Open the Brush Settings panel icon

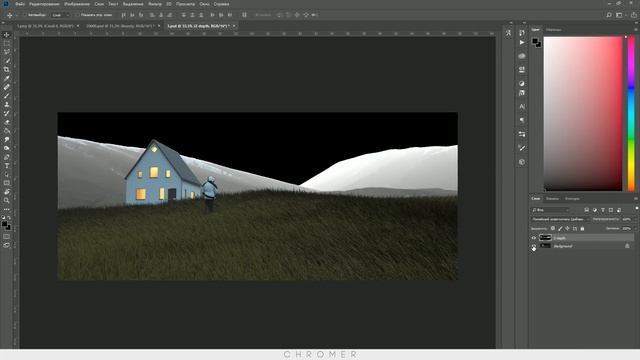pos(522,148)
